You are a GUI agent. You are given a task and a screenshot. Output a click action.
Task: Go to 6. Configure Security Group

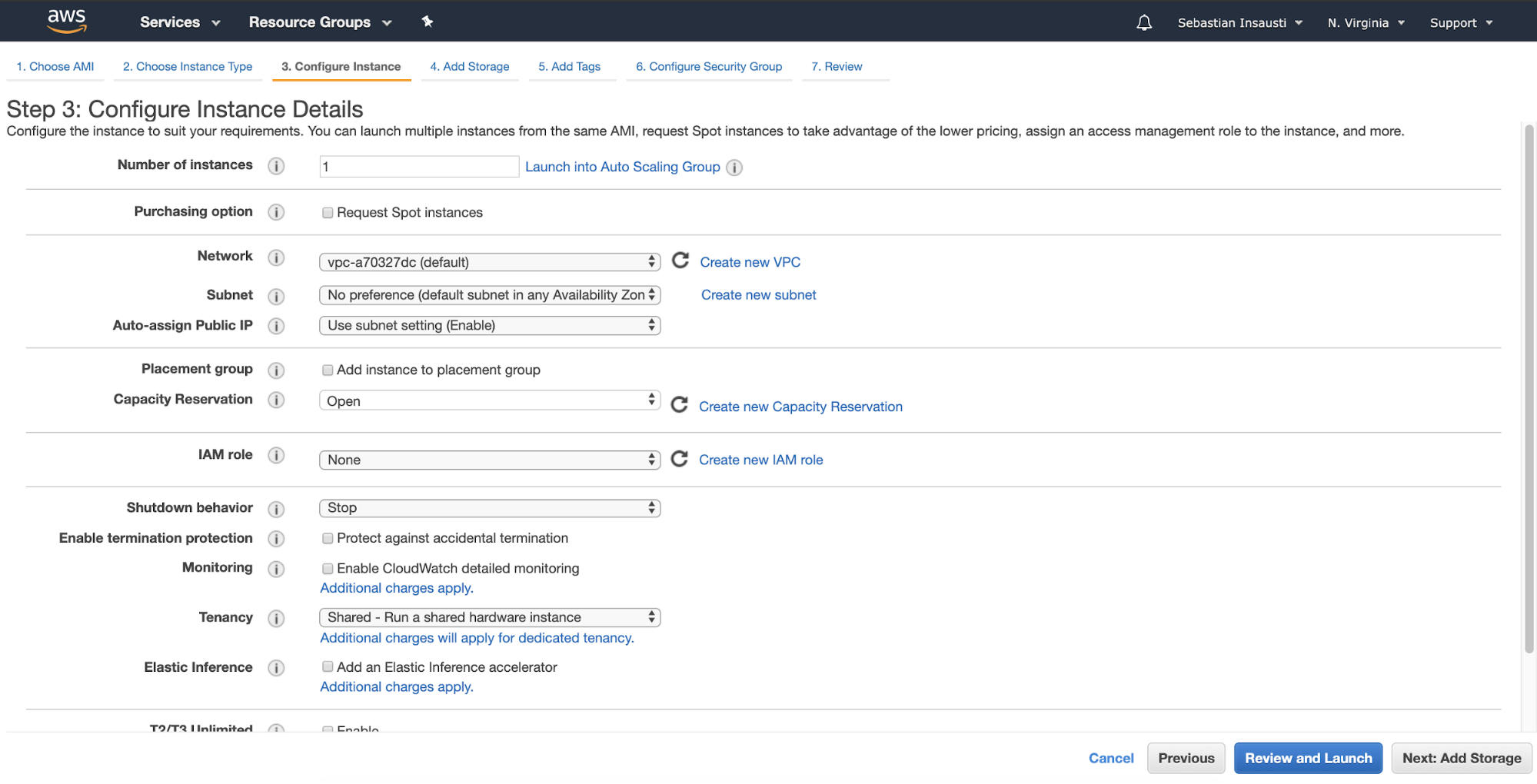(709, 67)
